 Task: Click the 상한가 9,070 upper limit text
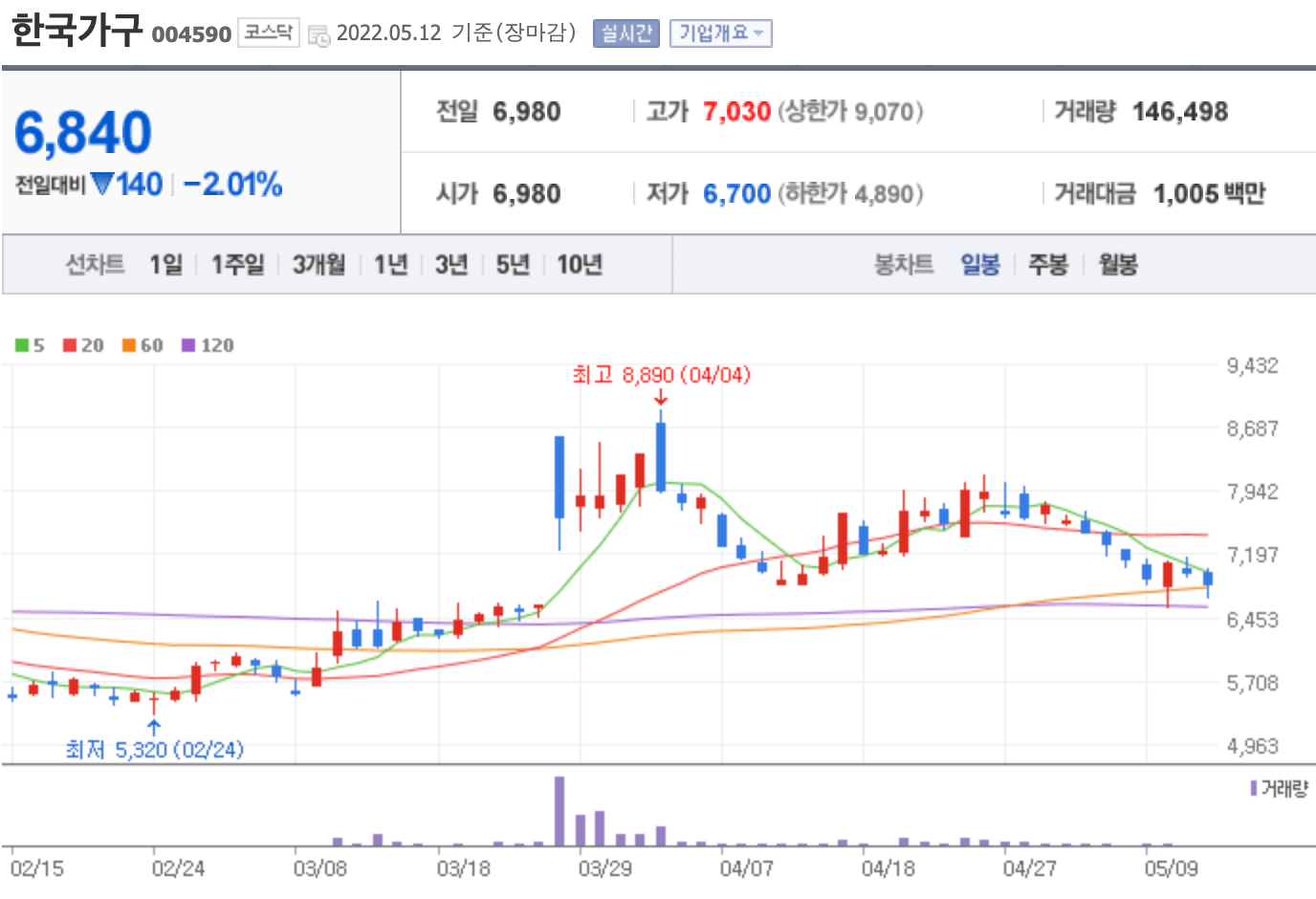pos(850,112)
